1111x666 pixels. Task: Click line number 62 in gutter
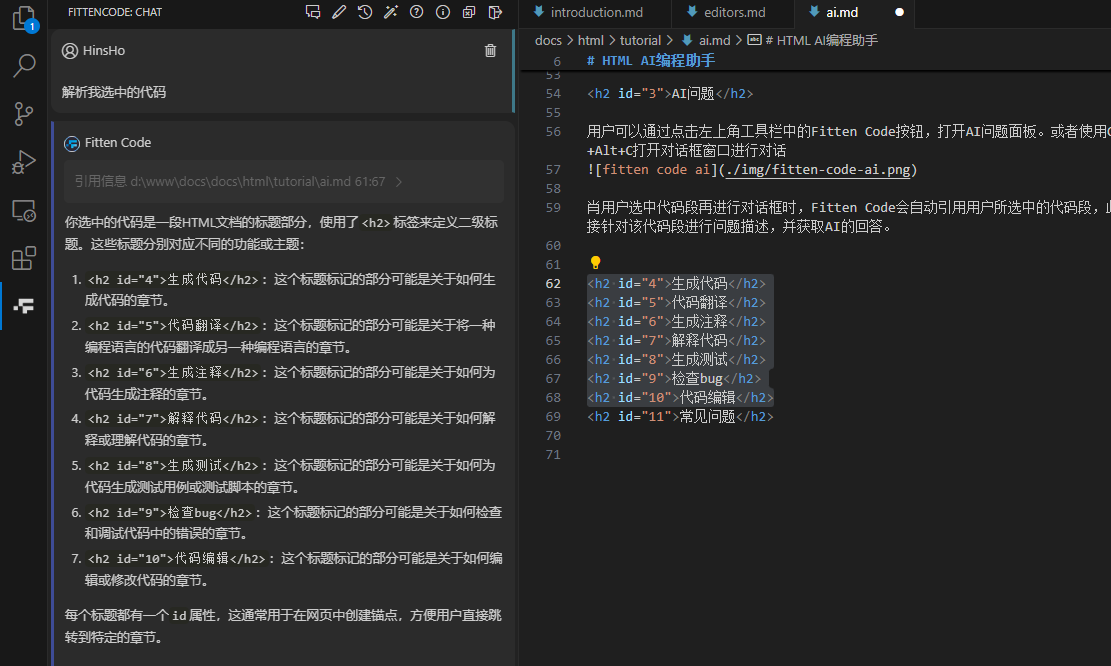(x=553, y=283)
